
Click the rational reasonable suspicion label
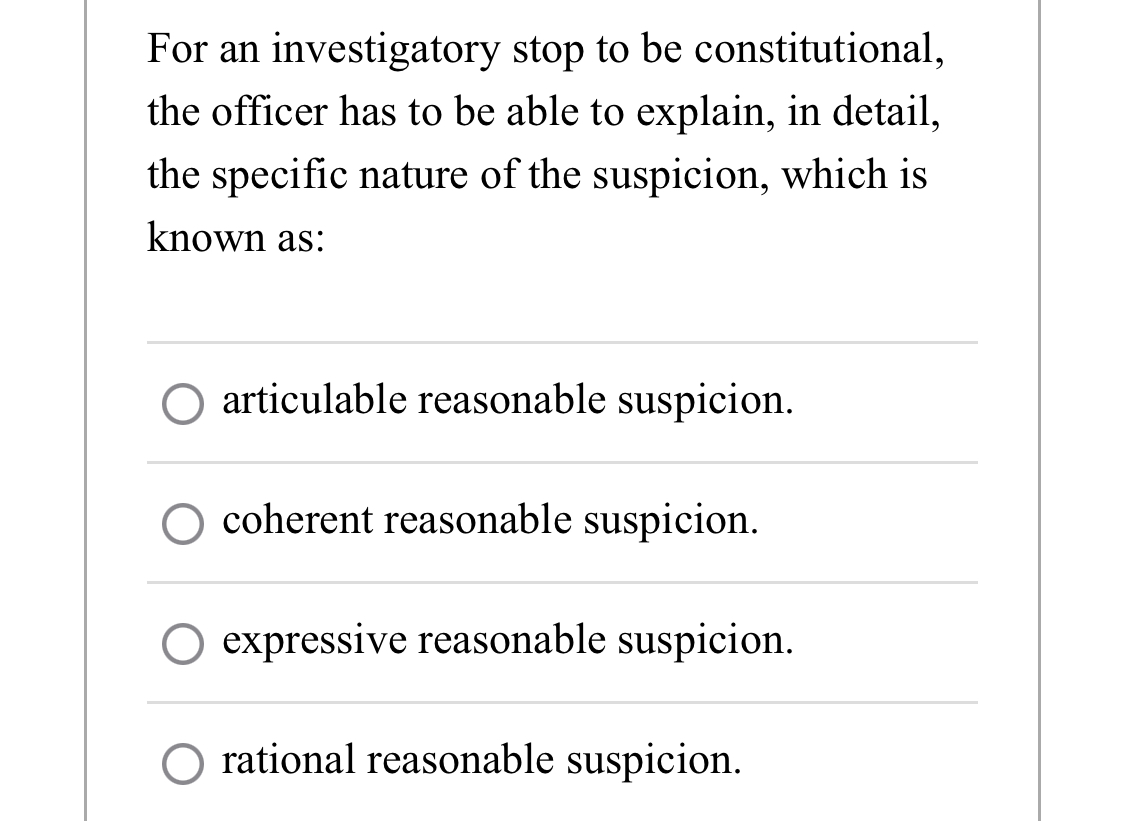click(x=481, y=760)
